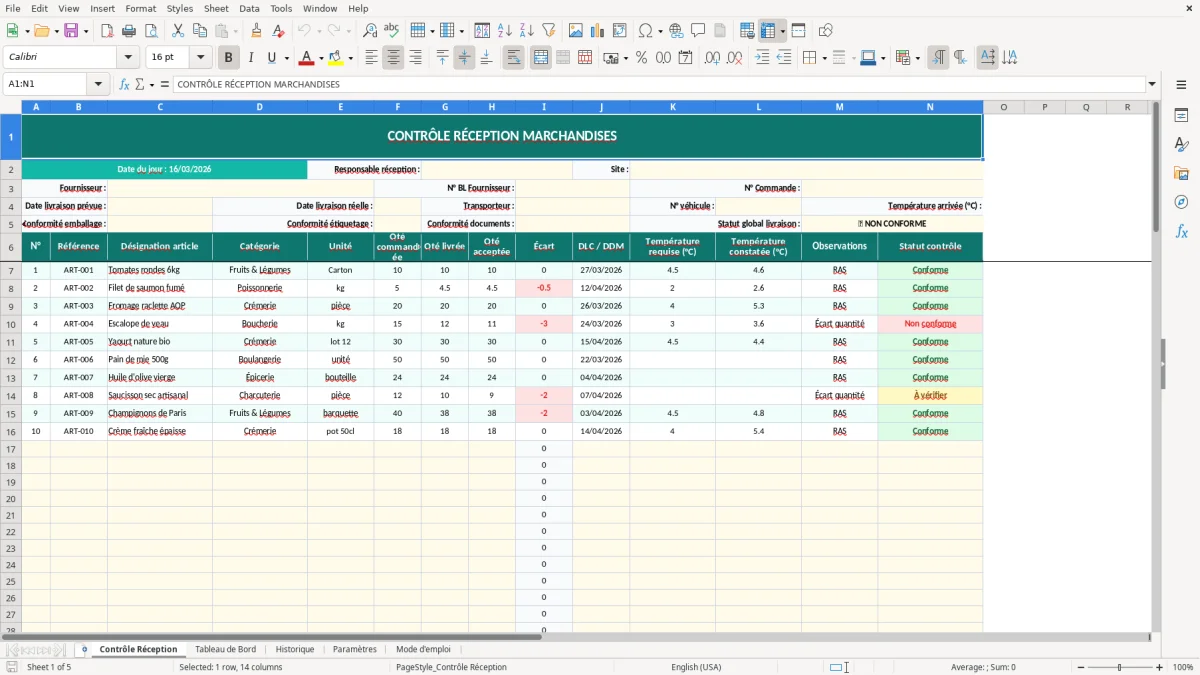Open background color dropdown arrow
Viewport: 1200px width, 675px height.
(349, 58)
